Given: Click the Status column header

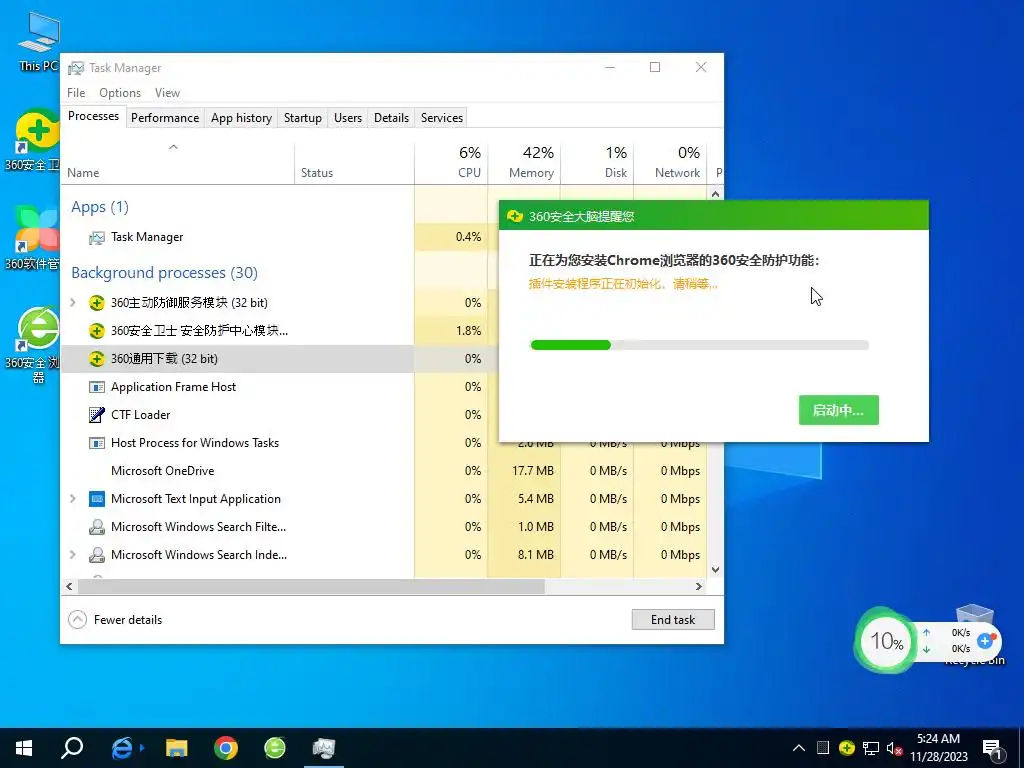Looking at the screenshot, I should pos(354,162).
